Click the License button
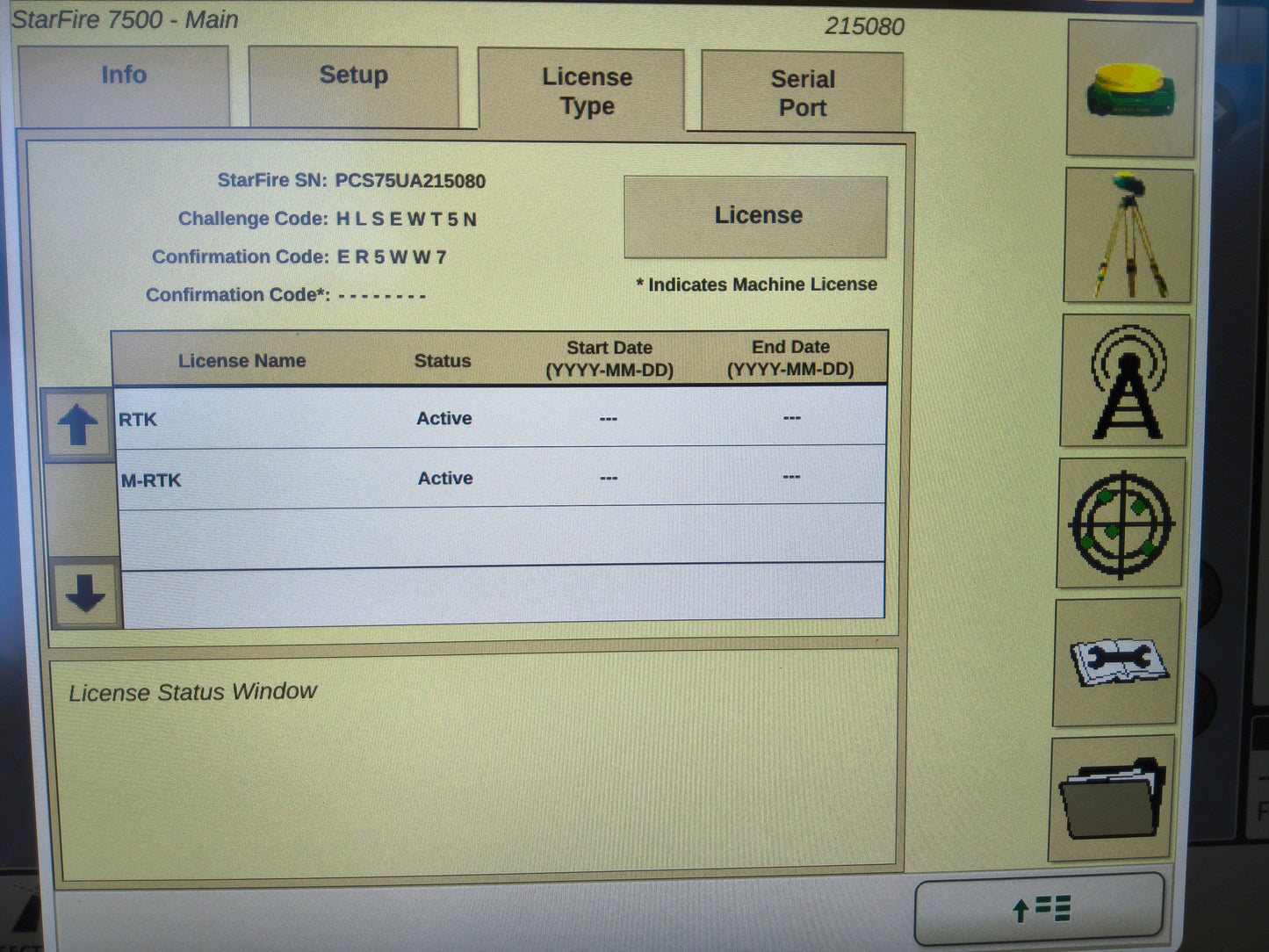The height and width of the screenshot is (952, 1269). pos(756,216)
